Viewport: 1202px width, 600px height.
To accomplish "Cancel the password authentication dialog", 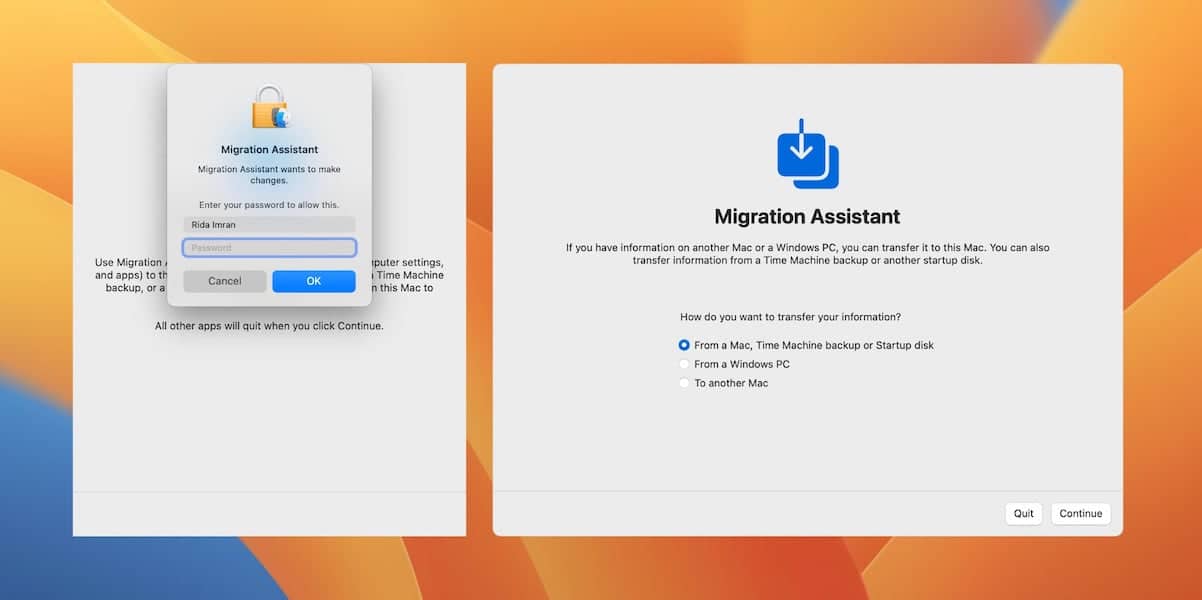I will coord(225,281).
